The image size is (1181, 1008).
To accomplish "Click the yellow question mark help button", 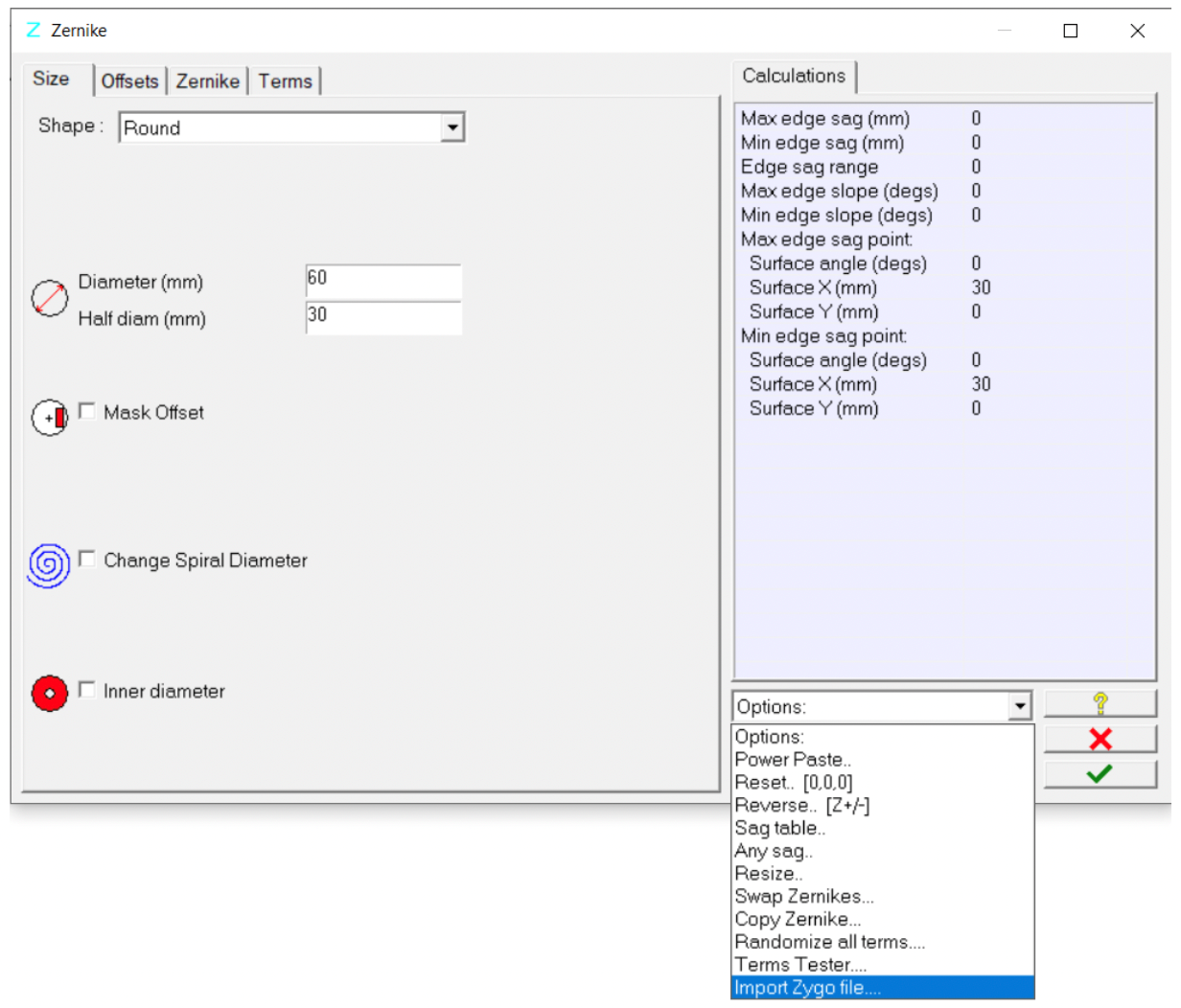I will [1100, 703].
